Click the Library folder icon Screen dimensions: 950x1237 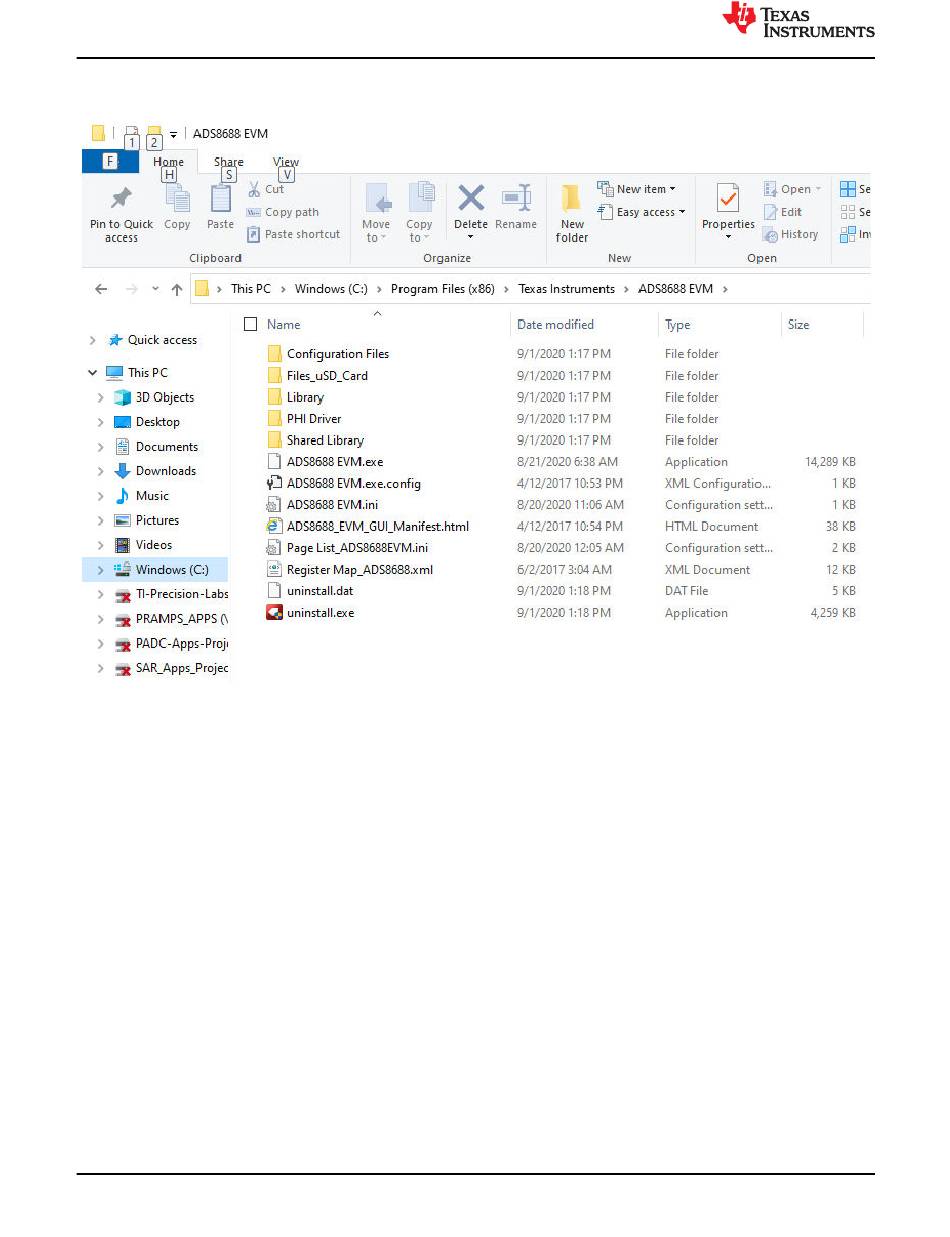pos(274,397)
